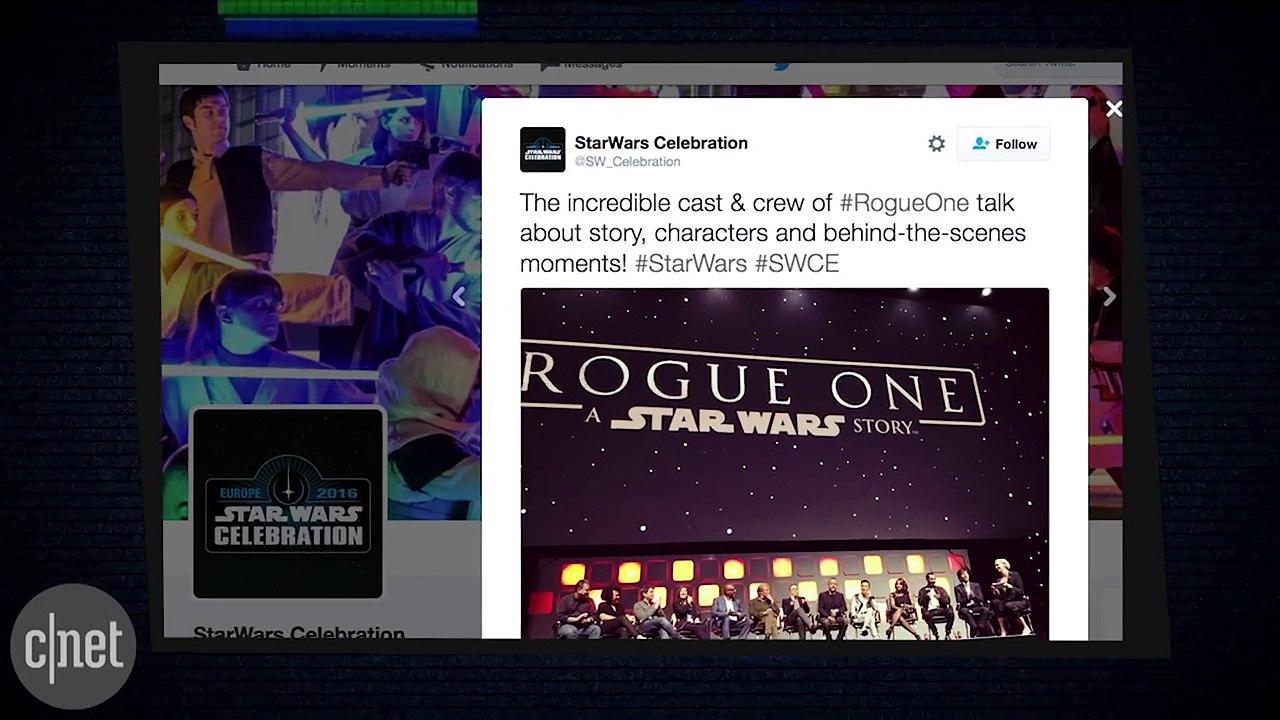Select the profile name StarWars Celebration below the avatar
The image size is (1280, 720).
[299, 633]
